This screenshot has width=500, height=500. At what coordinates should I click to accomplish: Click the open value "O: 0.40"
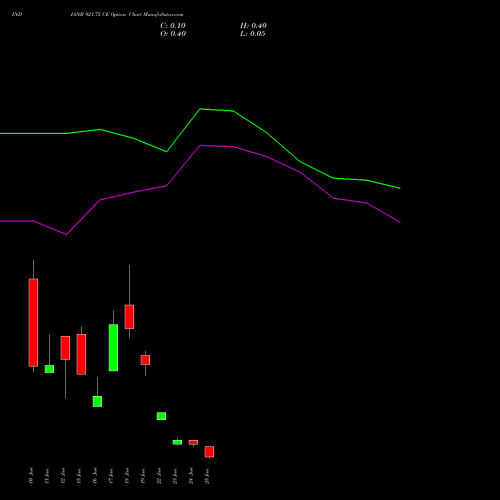tap(173, 34)
